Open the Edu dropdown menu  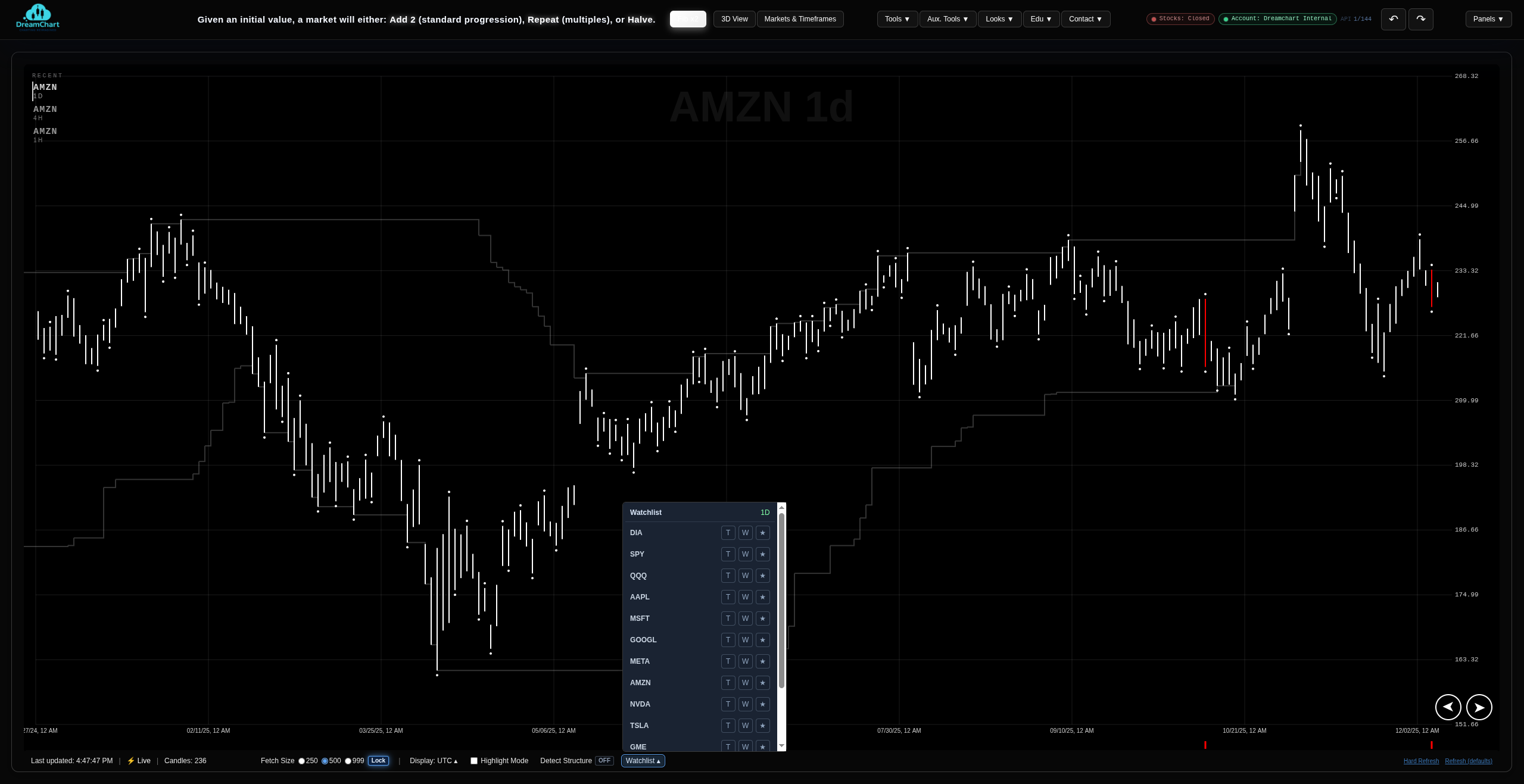coord(1041,19)
